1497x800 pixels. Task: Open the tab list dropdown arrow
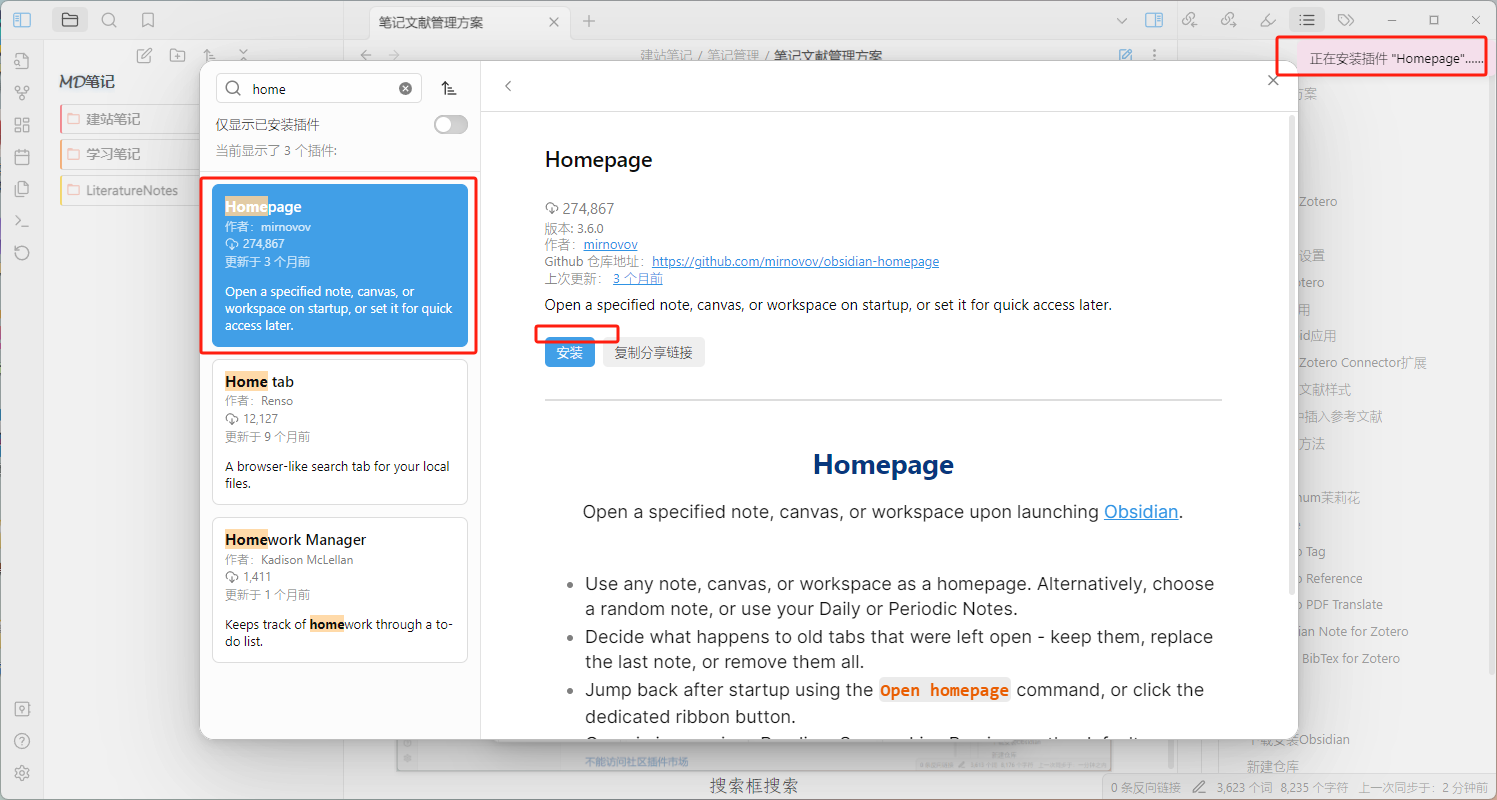(1121, 19)
